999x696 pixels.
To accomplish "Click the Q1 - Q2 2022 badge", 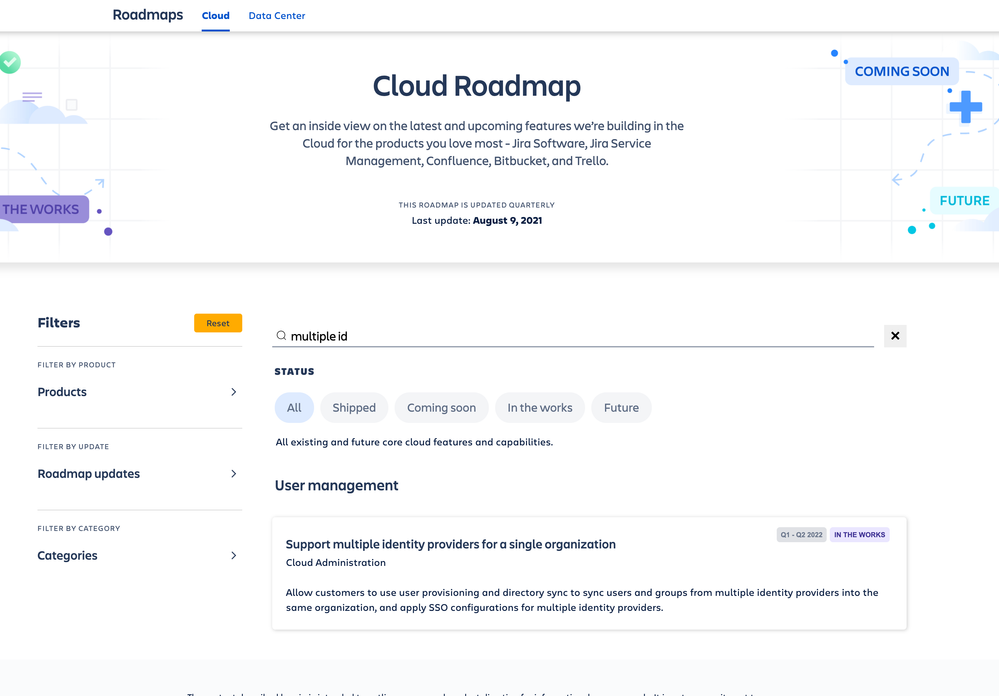I will click(801, 535).
